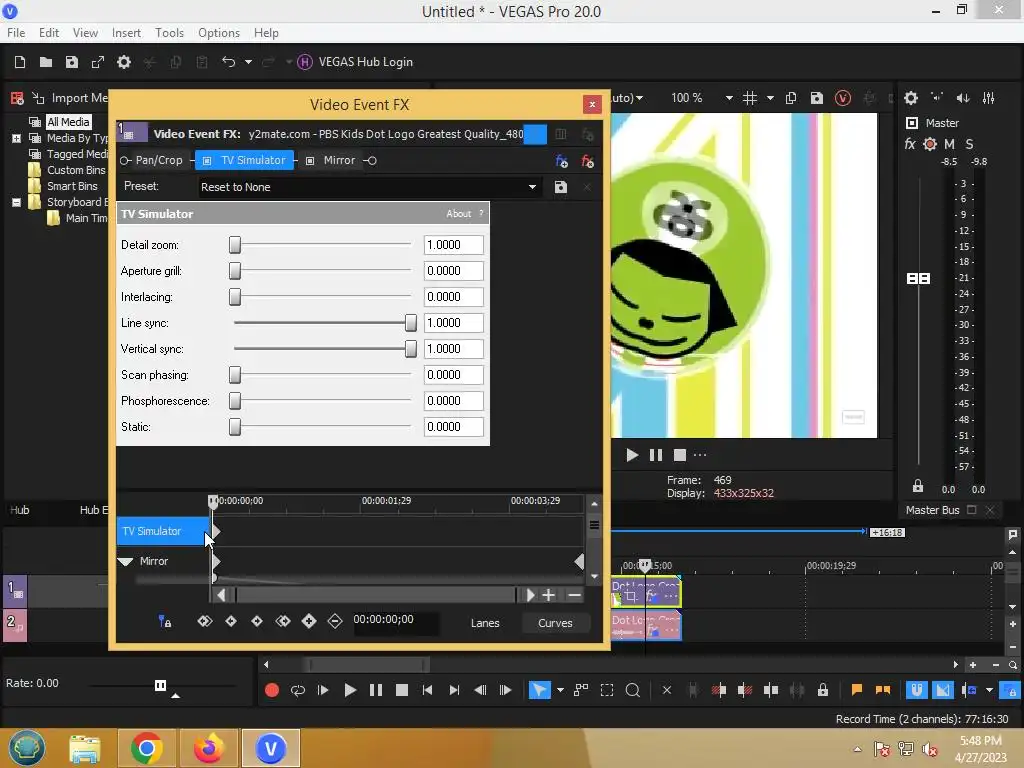Open the Options menu
Screen dimensions: 1024x768
[219, 33]
